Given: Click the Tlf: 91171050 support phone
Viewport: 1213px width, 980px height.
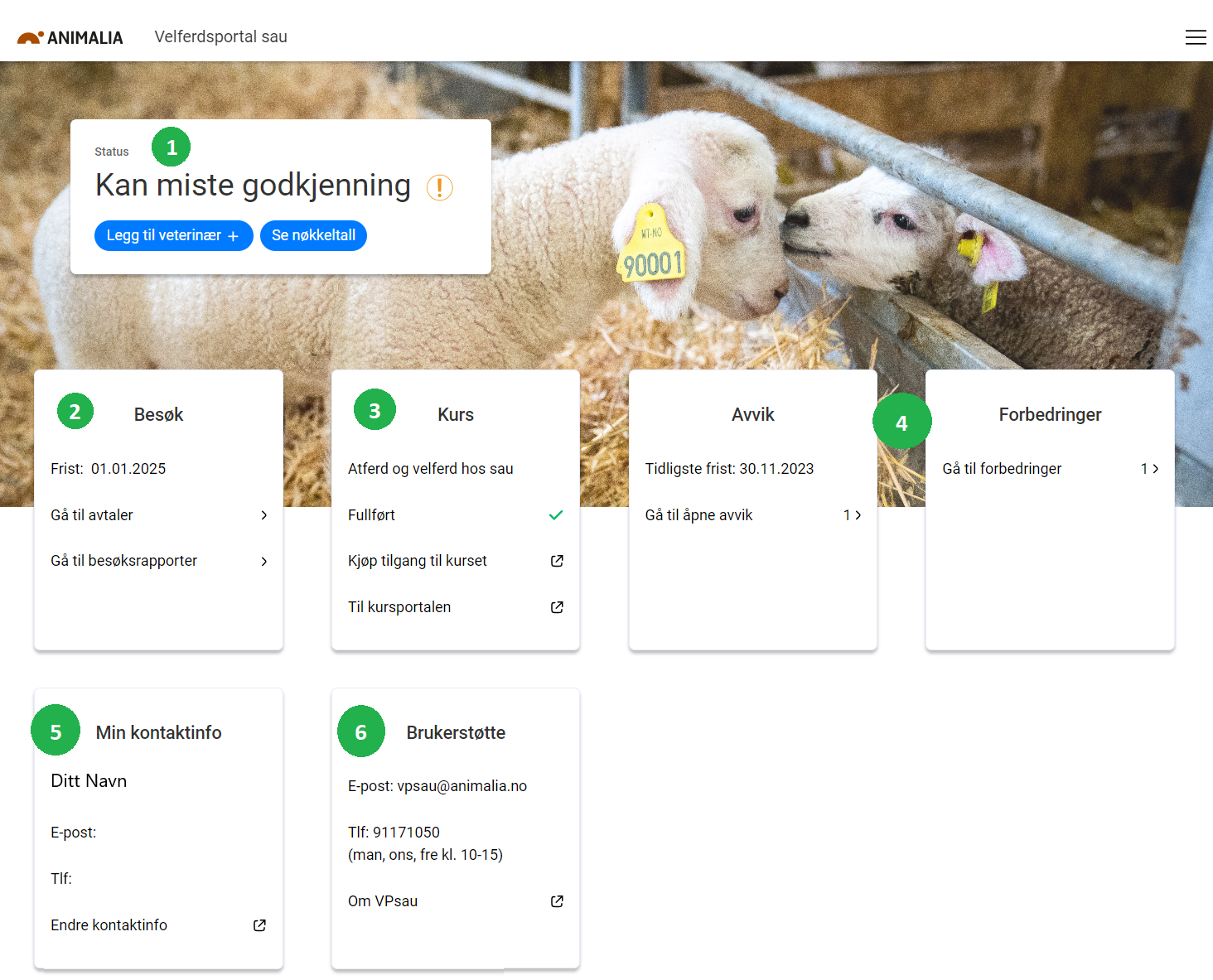Looking at the screenshot, I should [x=394, y=833].
